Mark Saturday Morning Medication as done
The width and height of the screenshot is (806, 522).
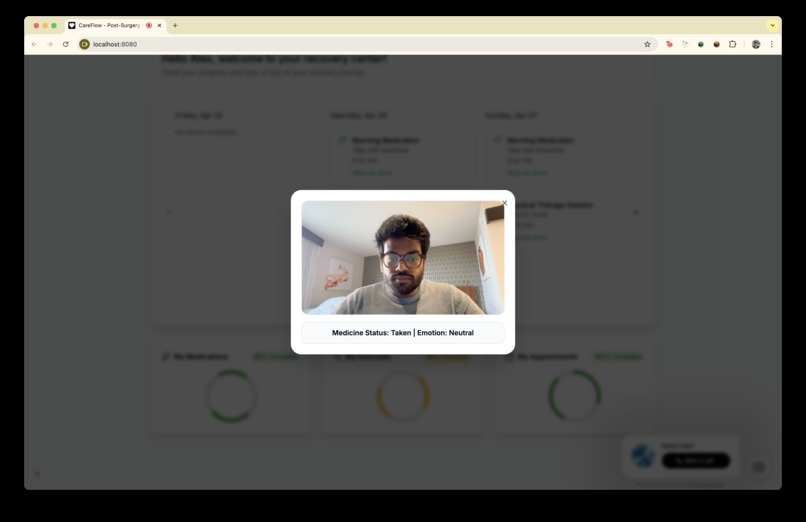[372, 173]
